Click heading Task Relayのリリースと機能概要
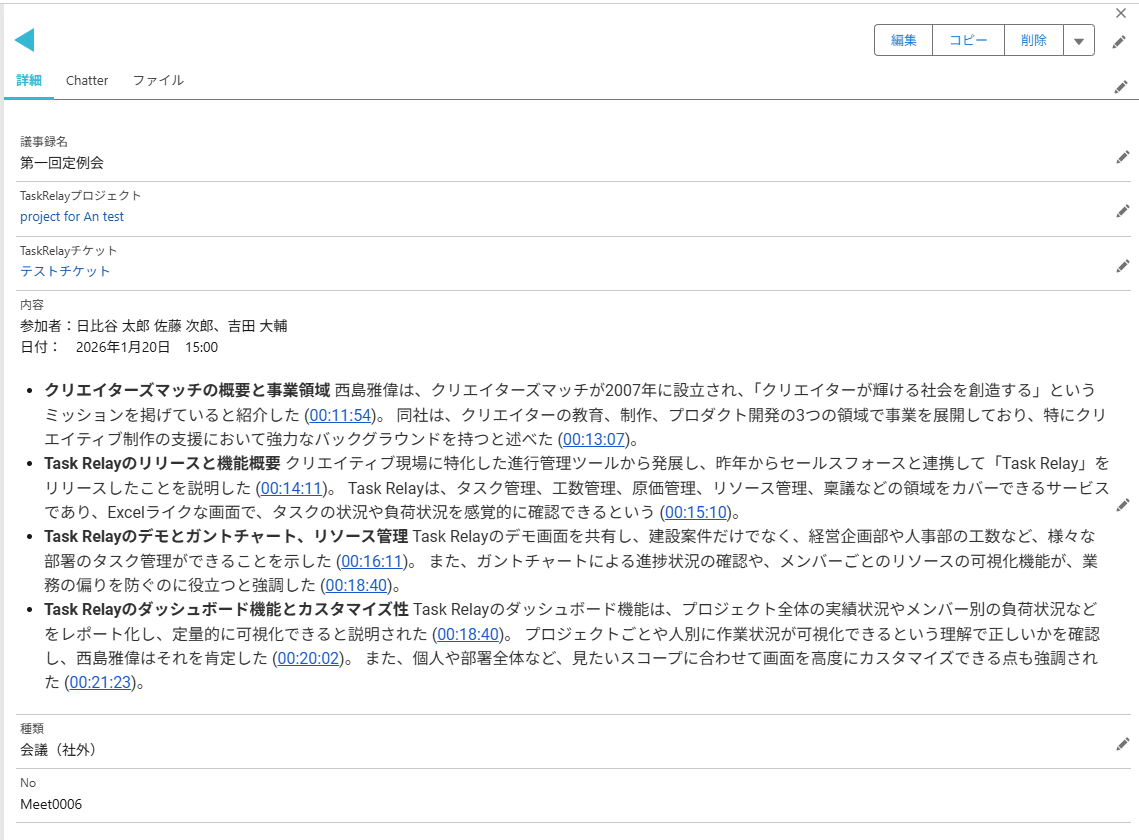 162,464
